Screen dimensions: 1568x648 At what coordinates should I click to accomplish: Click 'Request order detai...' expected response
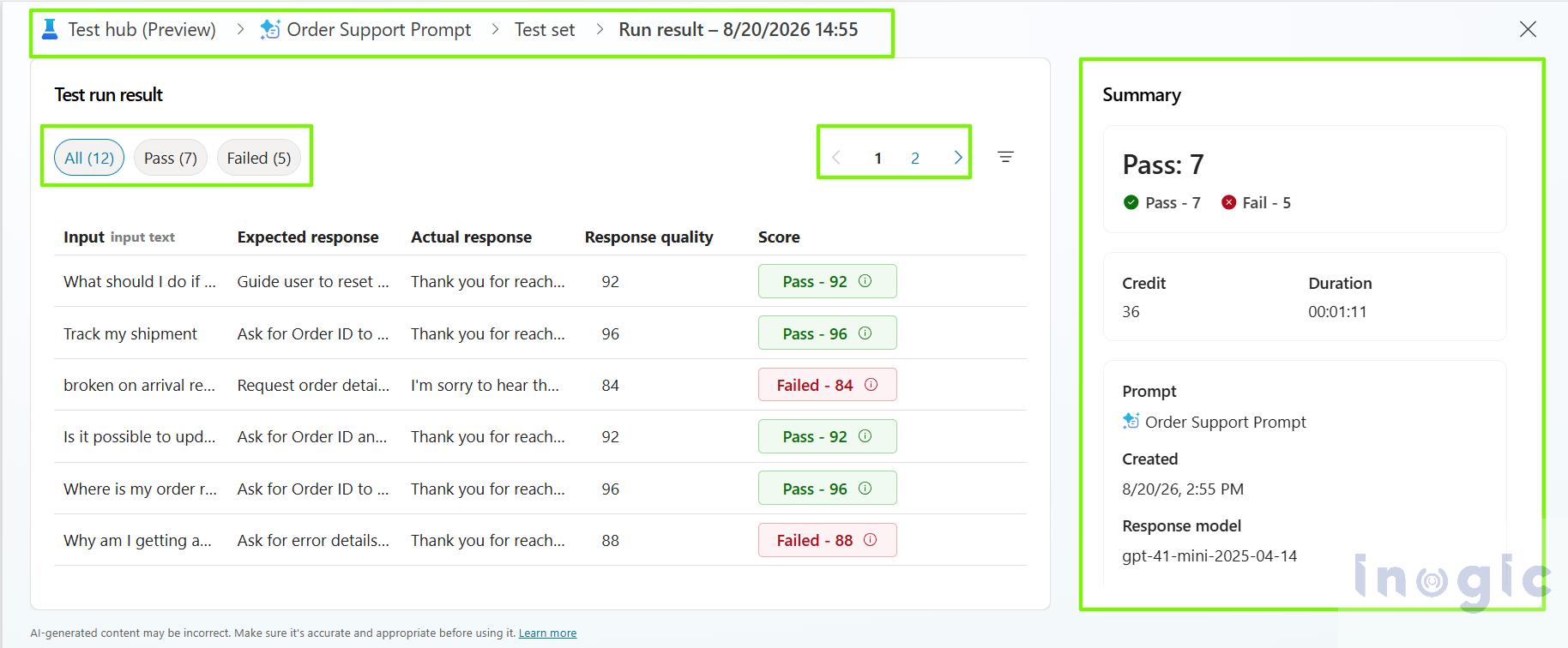[x=313, y=385]
